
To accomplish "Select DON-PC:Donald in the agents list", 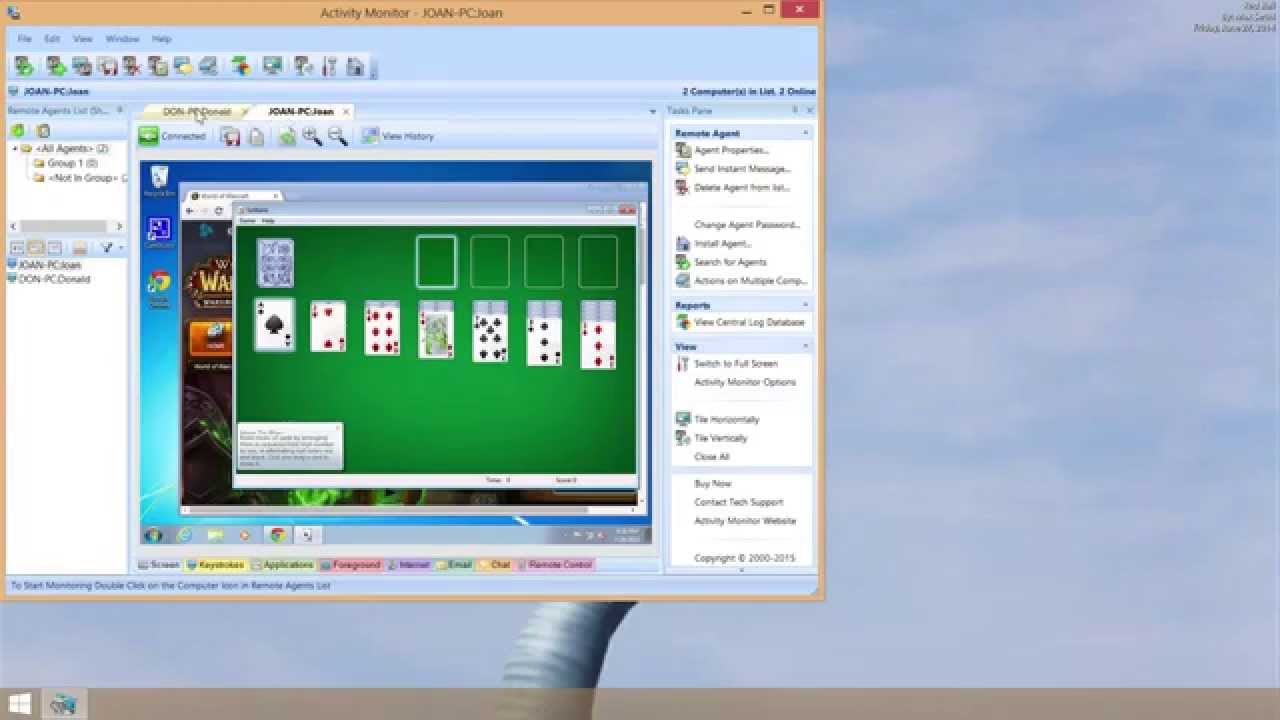I will click(49, 279).
